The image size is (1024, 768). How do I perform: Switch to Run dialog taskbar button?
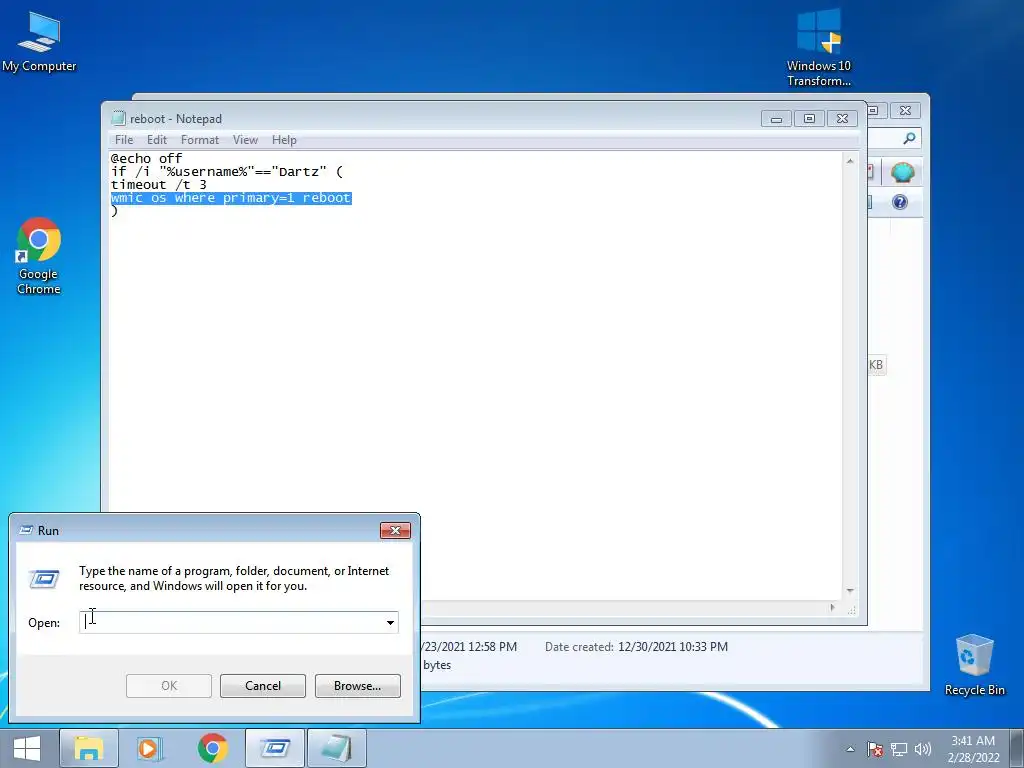275,748
